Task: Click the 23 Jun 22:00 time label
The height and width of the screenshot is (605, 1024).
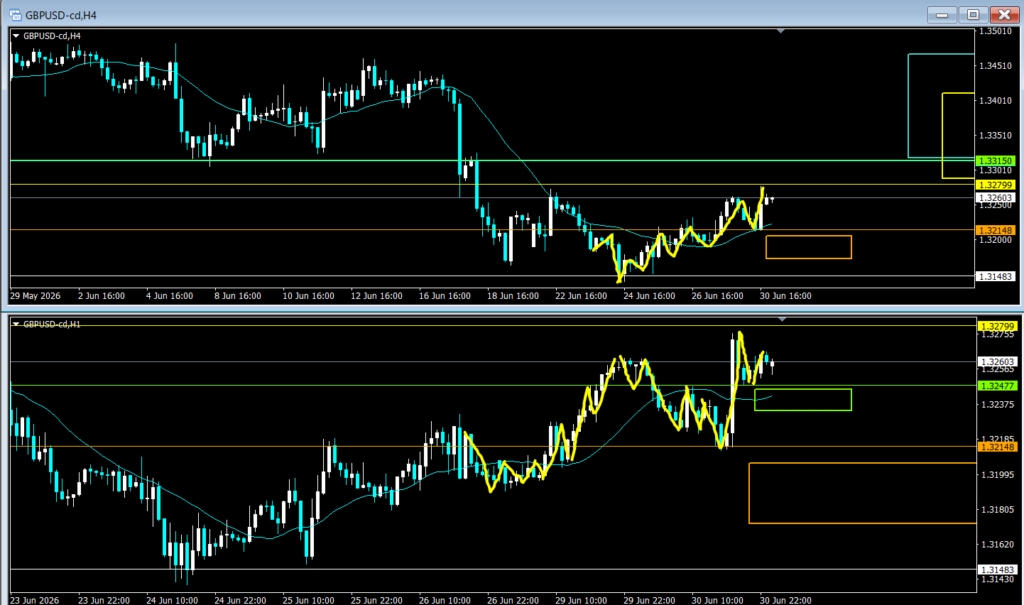Action: coord(104,600)
